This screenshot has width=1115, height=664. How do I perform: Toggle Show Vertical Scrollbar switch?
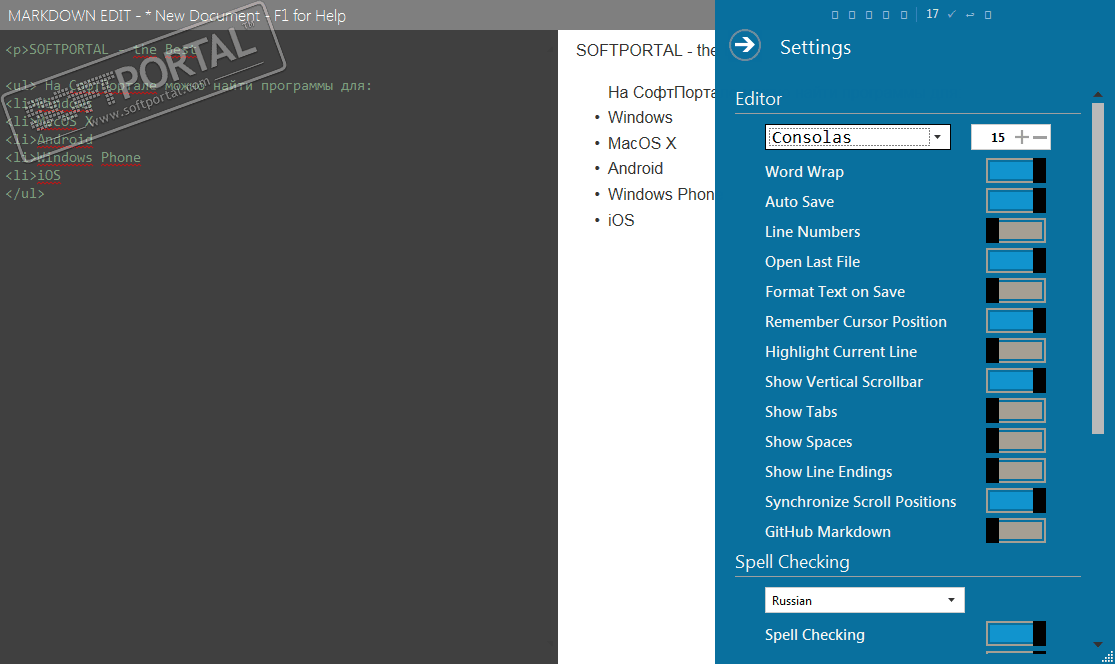(x=1015, y=381)
